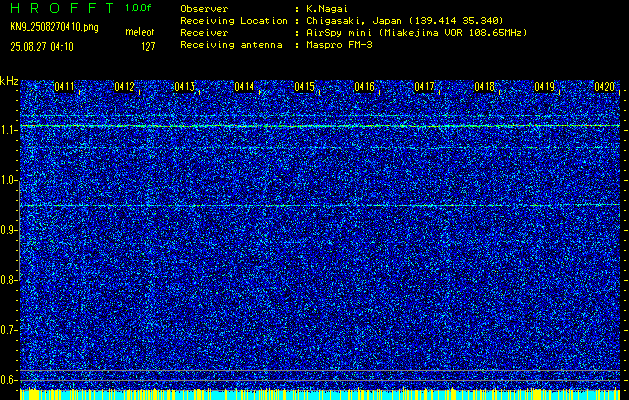Click the meteor label above the count

tap(140, 32)
